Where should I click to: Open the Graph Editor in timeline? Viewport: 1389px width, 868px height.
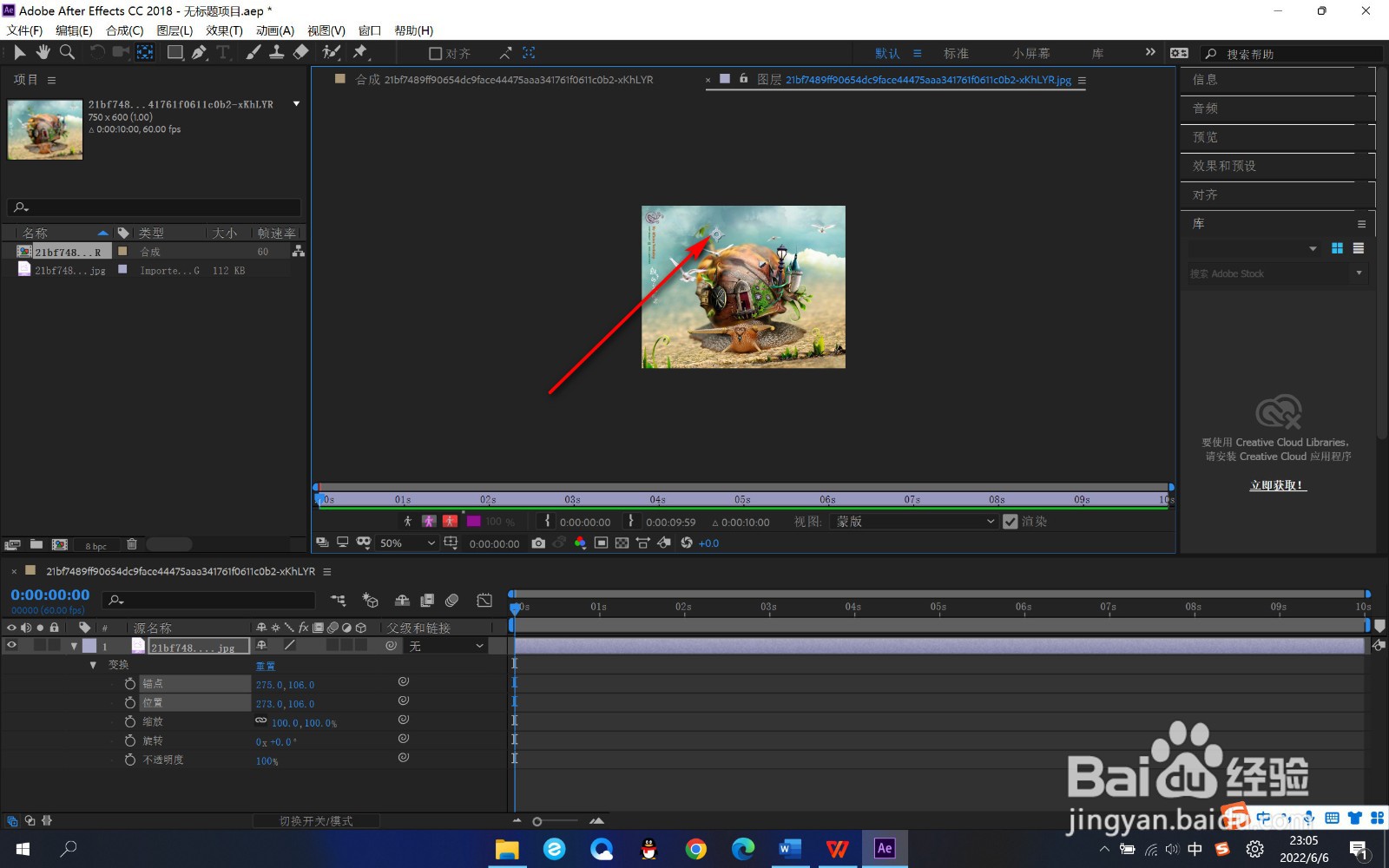coord(484,600)
